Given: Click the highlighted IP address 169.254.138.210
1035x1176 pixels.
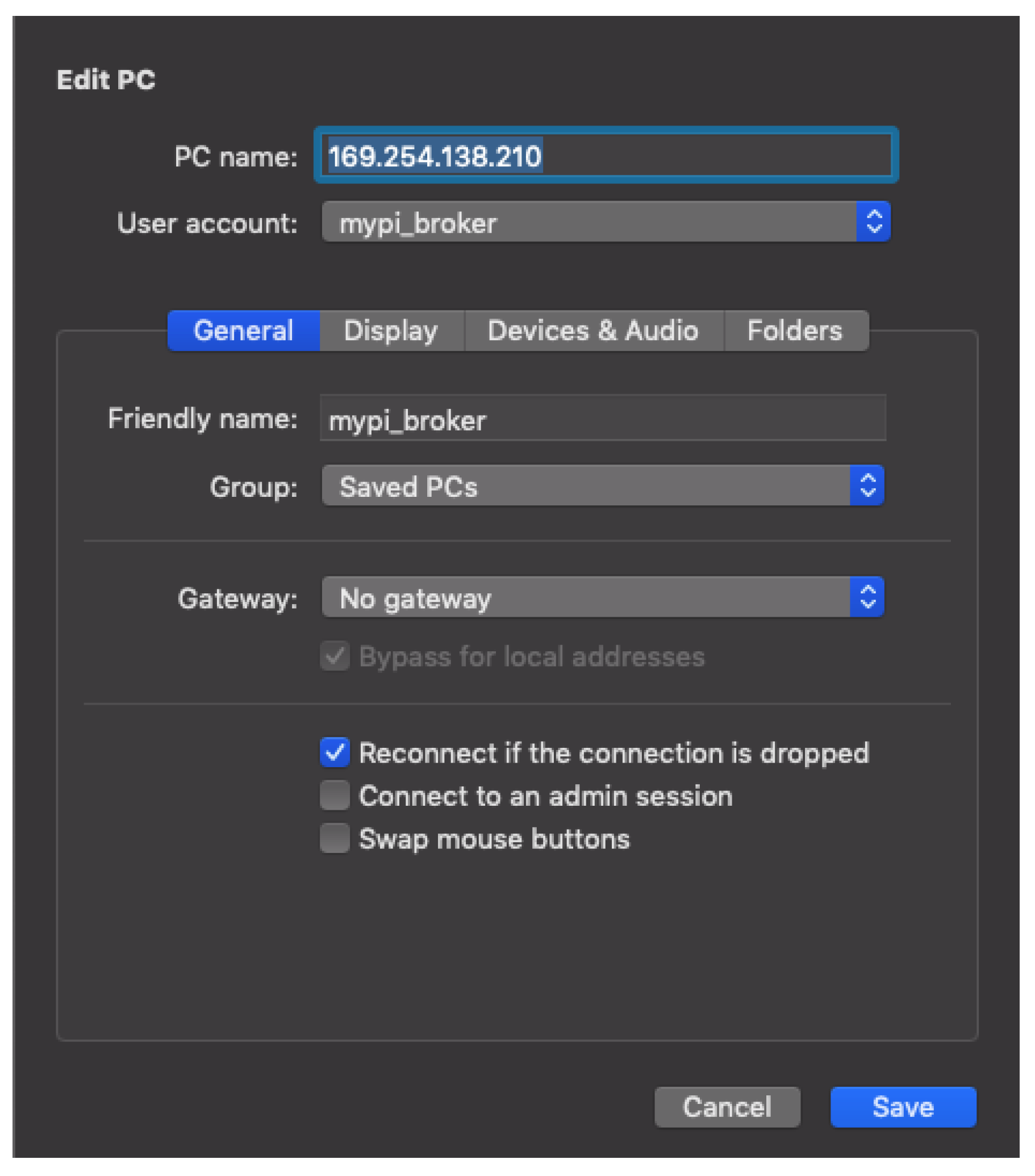Looking at the screenshot, I should tap(435, 156).
